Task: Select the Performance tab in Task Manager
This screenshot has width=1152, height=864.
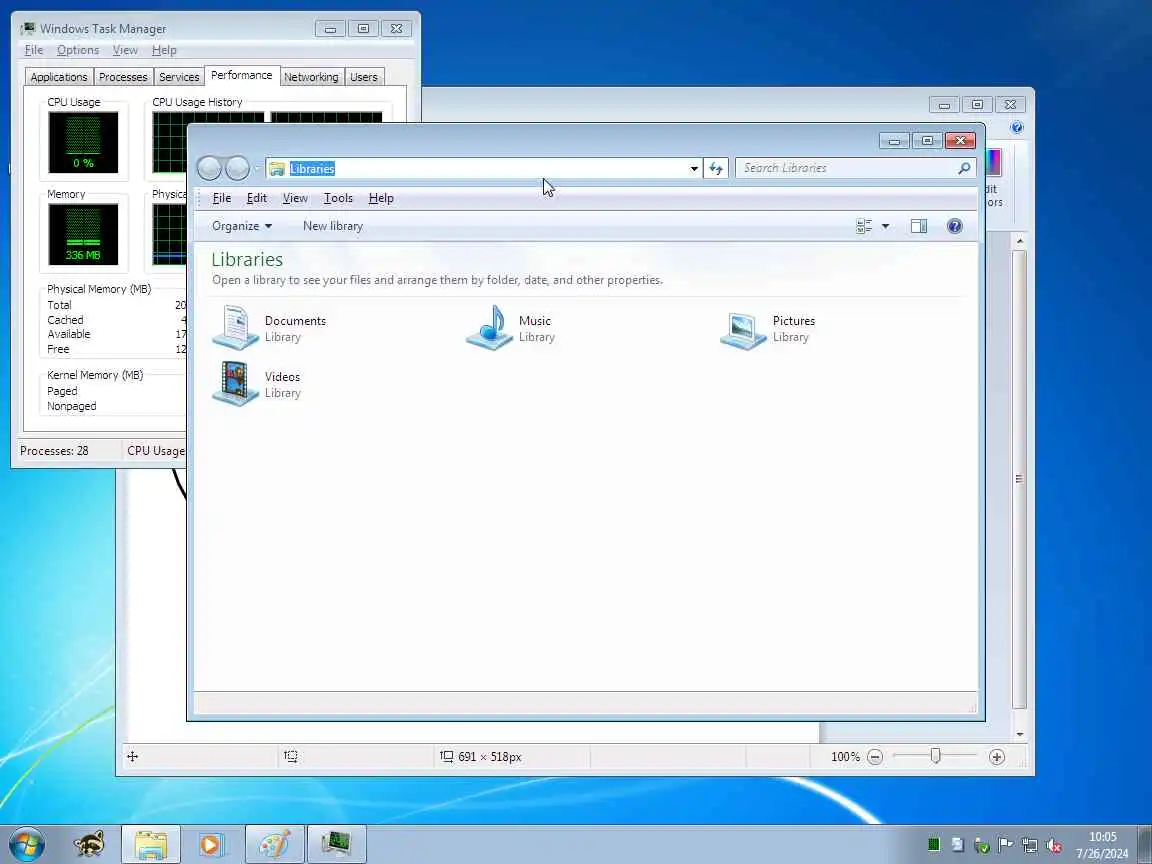Action: coord(242,75)
